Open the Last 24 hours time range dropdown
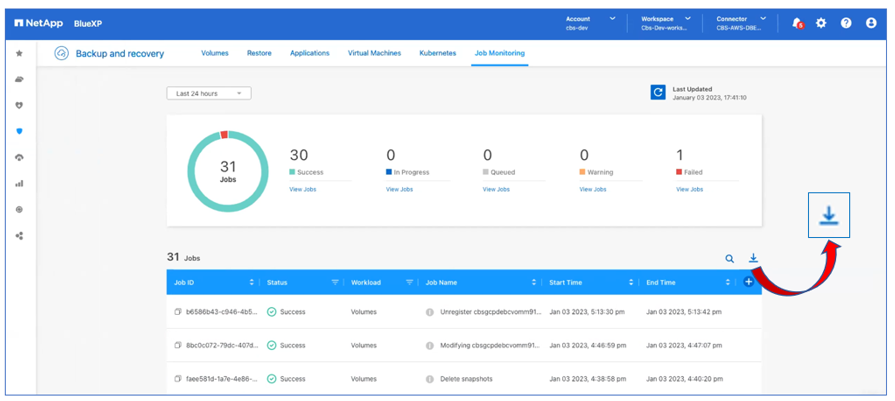 click(x=209, y=93)
